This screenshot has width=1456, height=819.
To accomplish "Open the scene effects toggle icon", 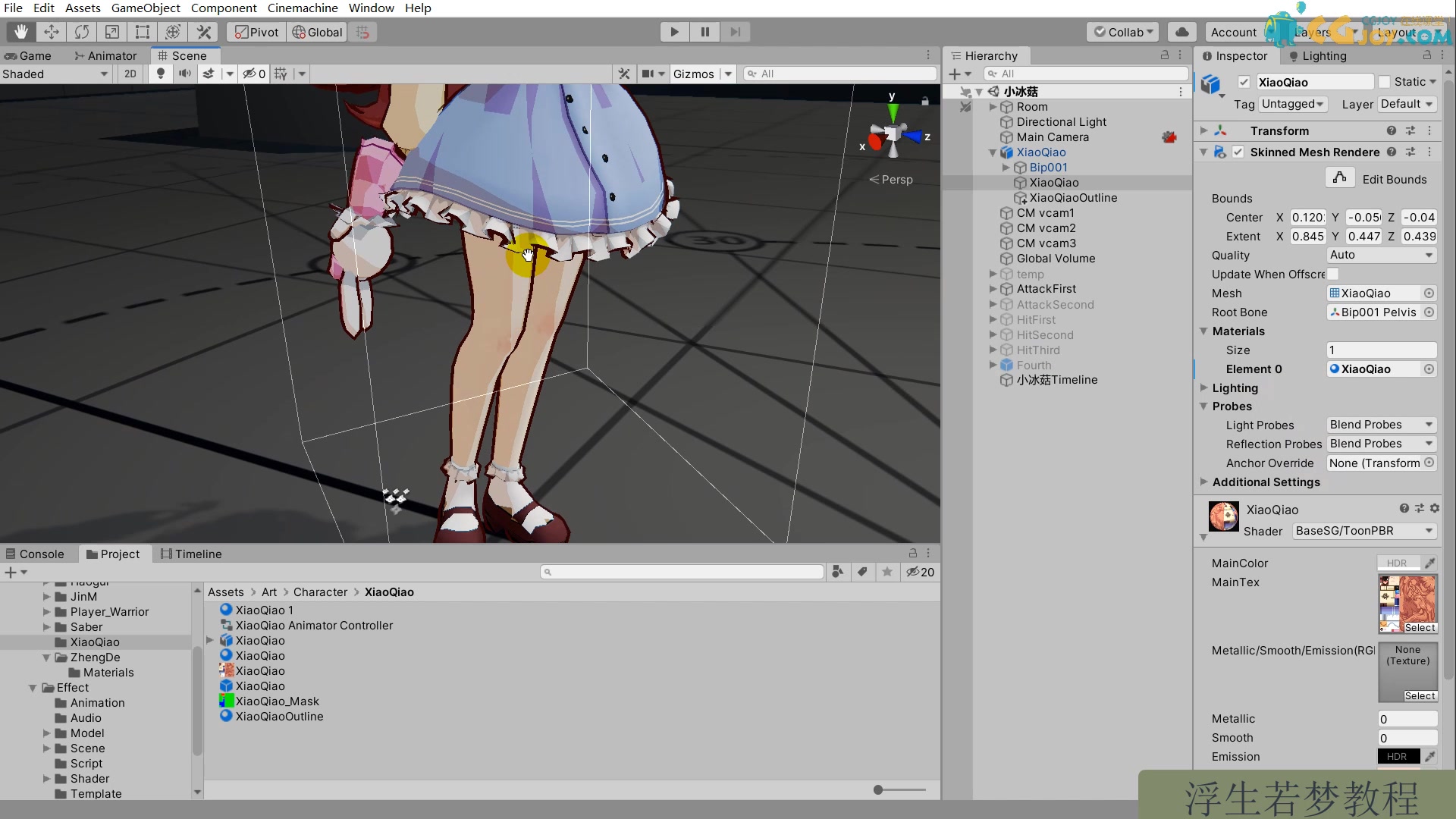I will tap(209, 74).
